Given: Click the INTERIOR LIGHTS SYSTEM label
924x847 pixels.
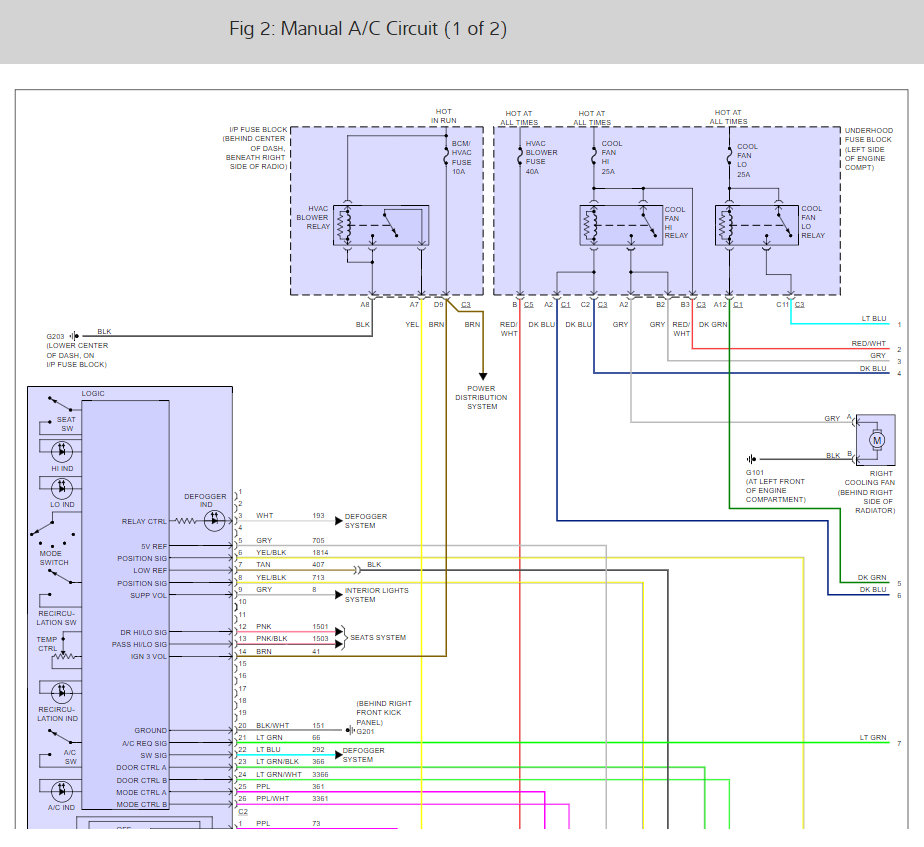Looking at the screenshot, I should coord(377,595).
